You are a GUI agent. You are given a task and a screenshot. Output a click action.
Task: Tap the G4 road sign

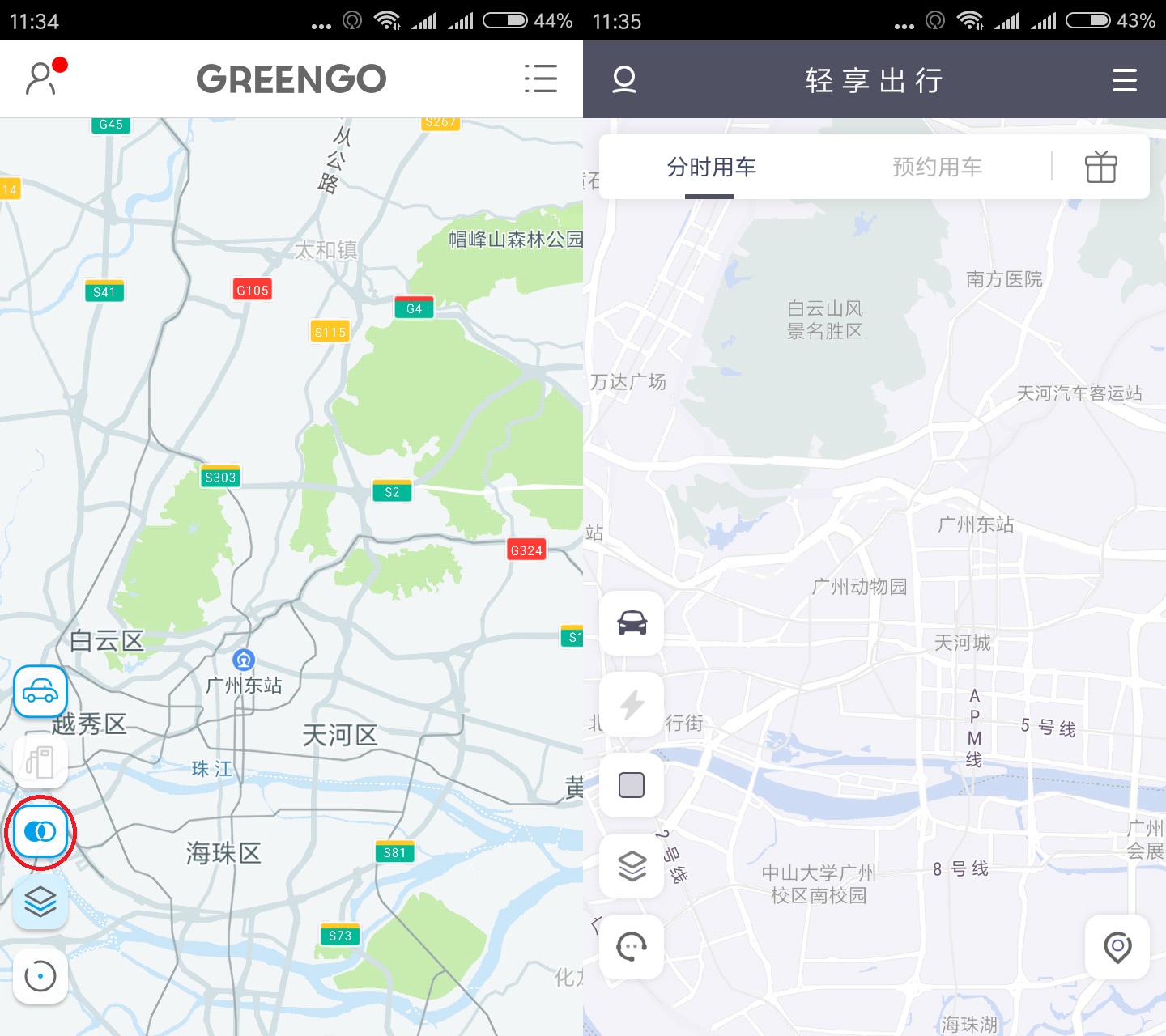pos(415,308)
